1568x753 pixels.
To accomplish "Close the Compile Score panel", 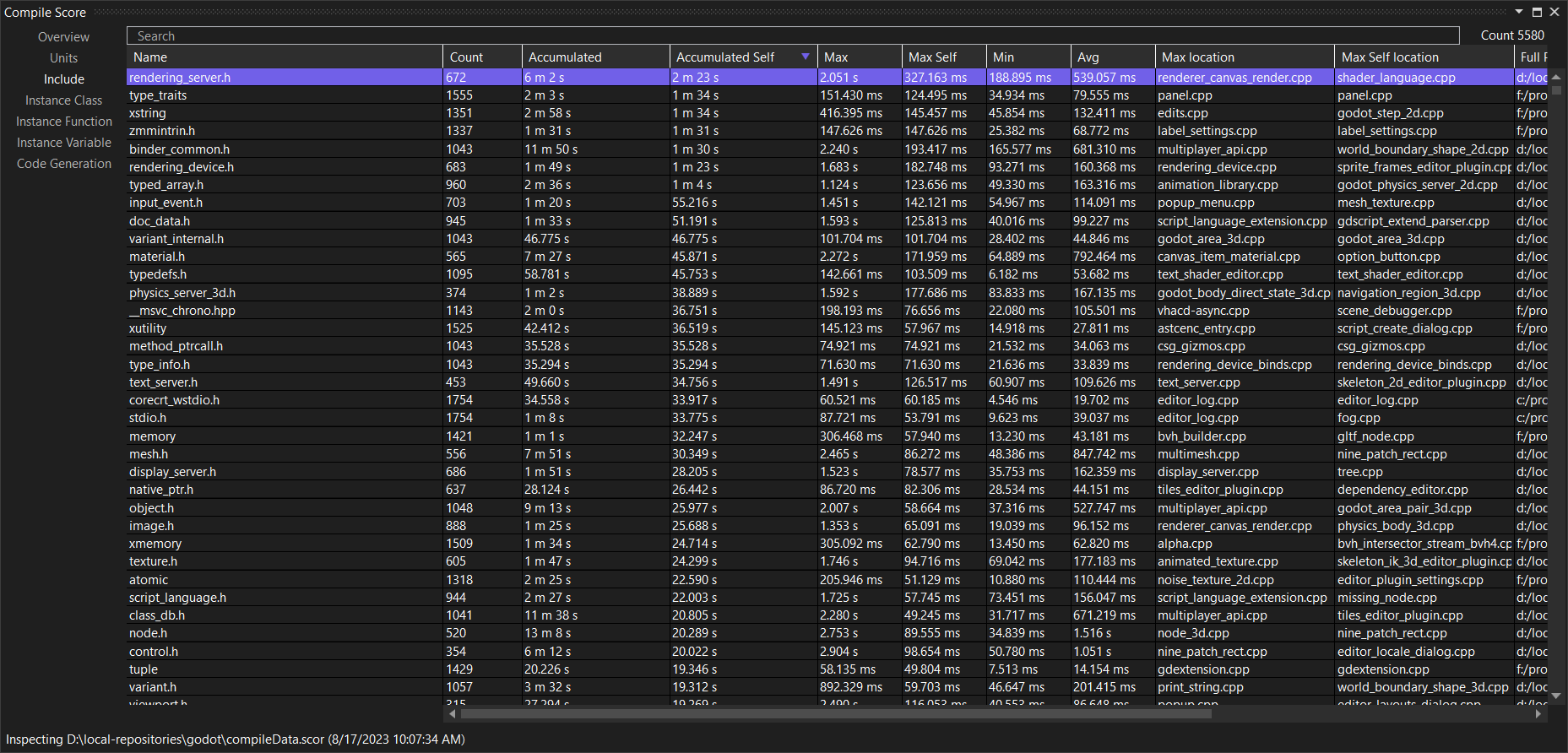I will [1554, 12].
